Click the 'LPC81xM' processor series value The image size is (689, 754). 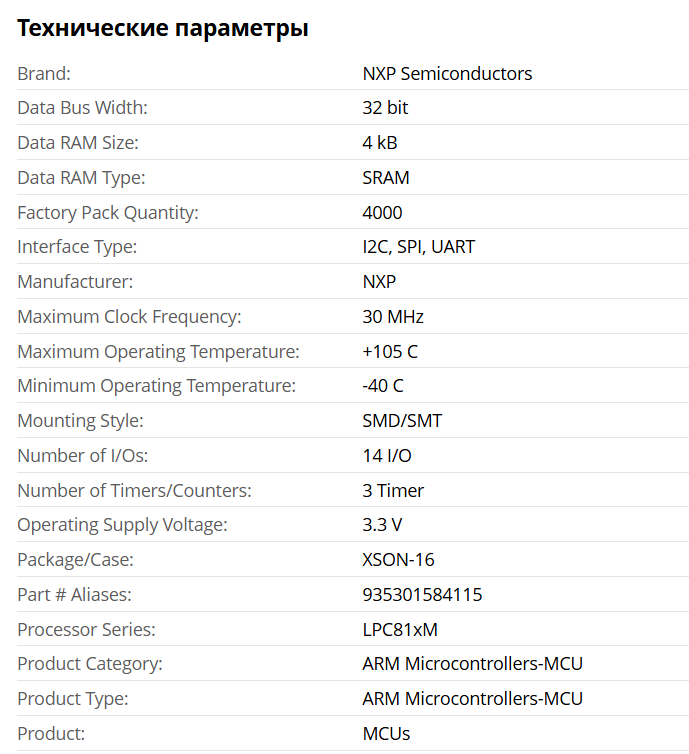(x=400, y=629)
